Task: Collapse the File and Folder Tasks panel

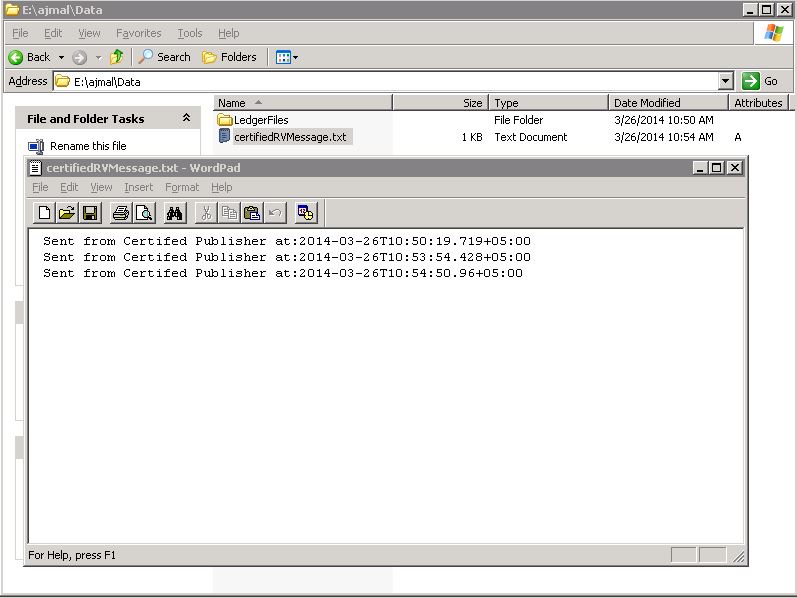Action: tap(187, 118)
